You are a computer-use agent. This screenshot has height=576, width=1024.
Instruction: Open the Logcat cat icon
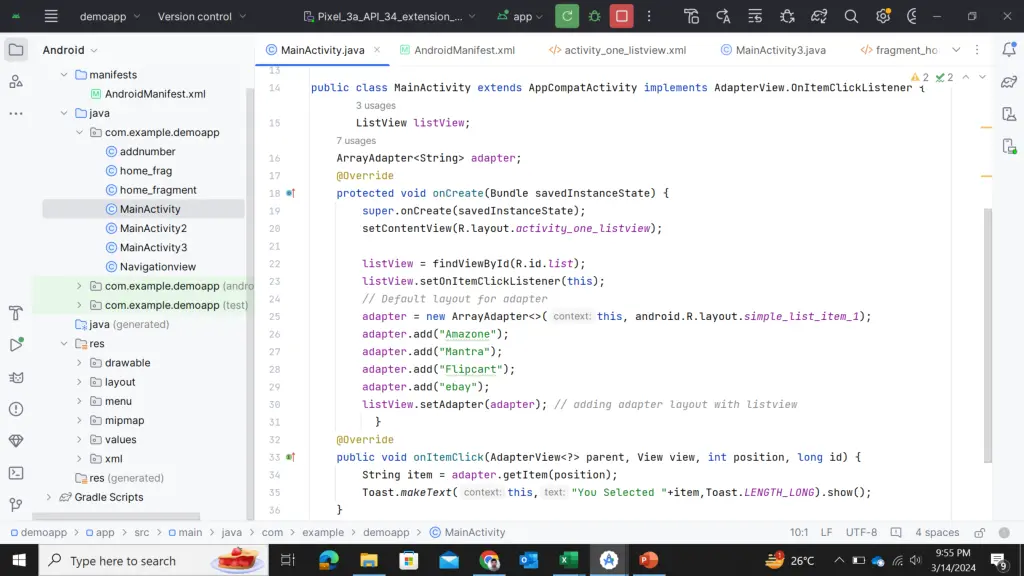pyautogui.click(x=16, y=377)
